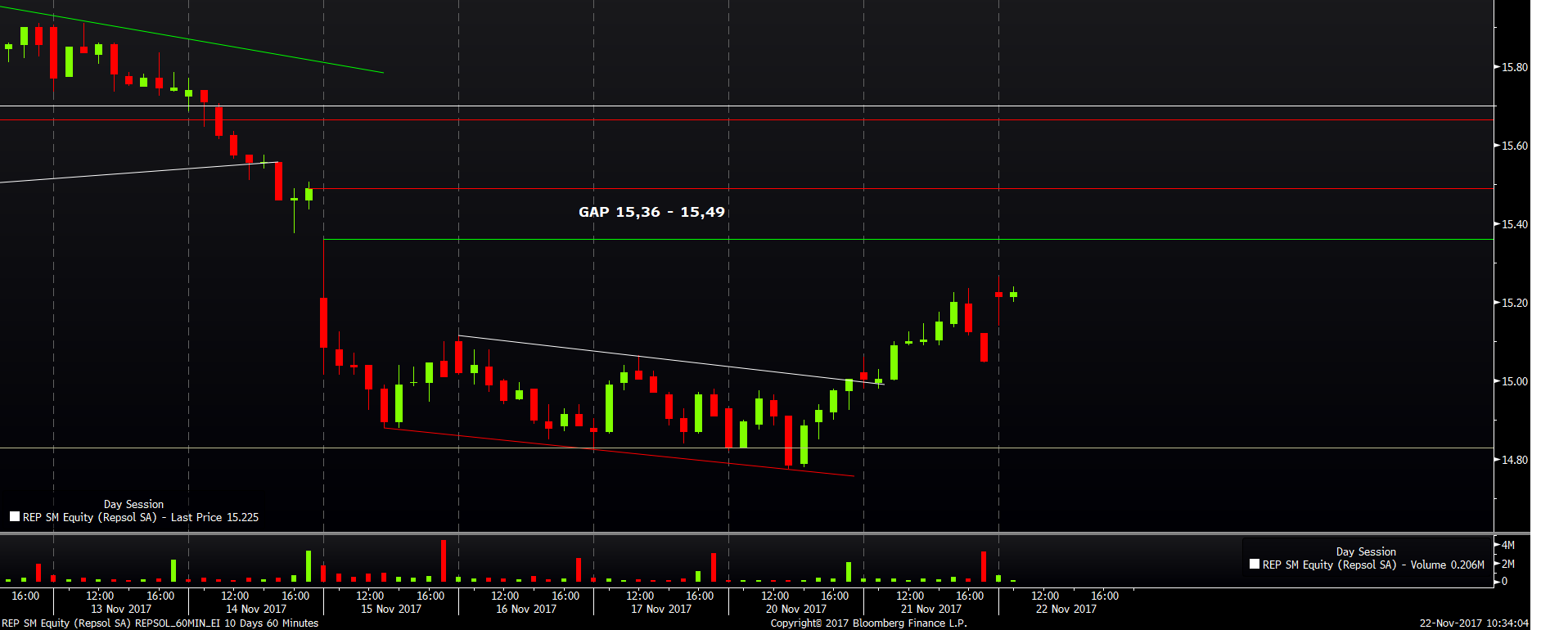Viewport: 1568px width, 630px height.
Task: Select the red horizontal line near 15.66
Action: (x=746, y=120)
